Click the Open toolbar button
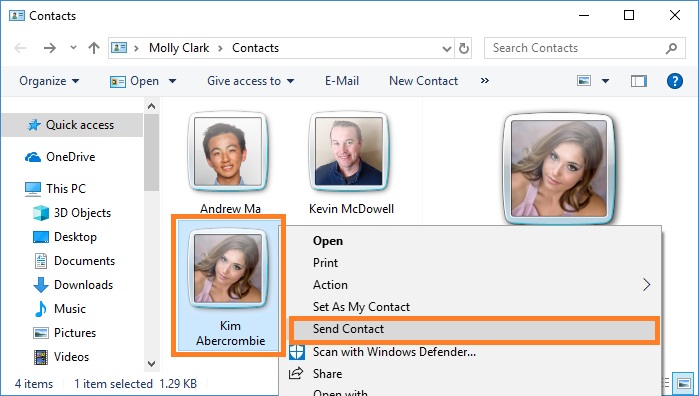This screenshot has width=699, height=396. pos(134,81)
